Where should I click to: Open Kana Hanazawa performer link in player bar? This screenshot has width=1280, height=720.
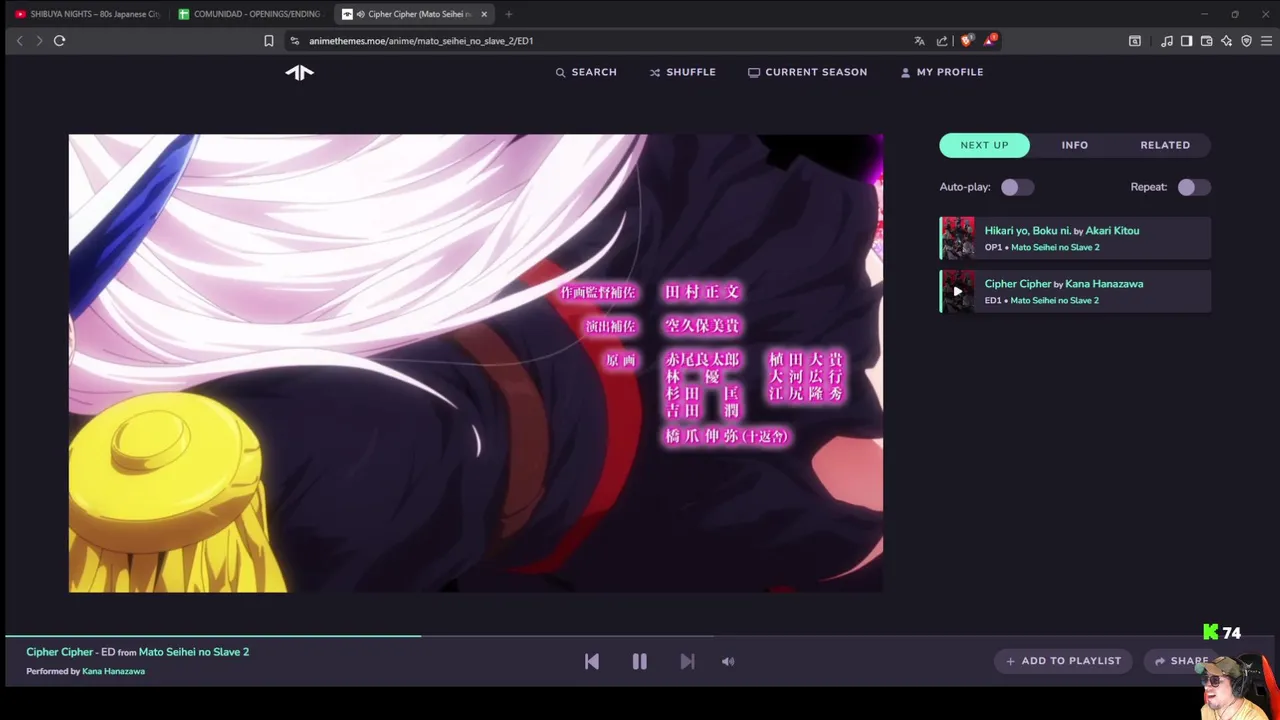pyautogui.click(x=113, y=671)
